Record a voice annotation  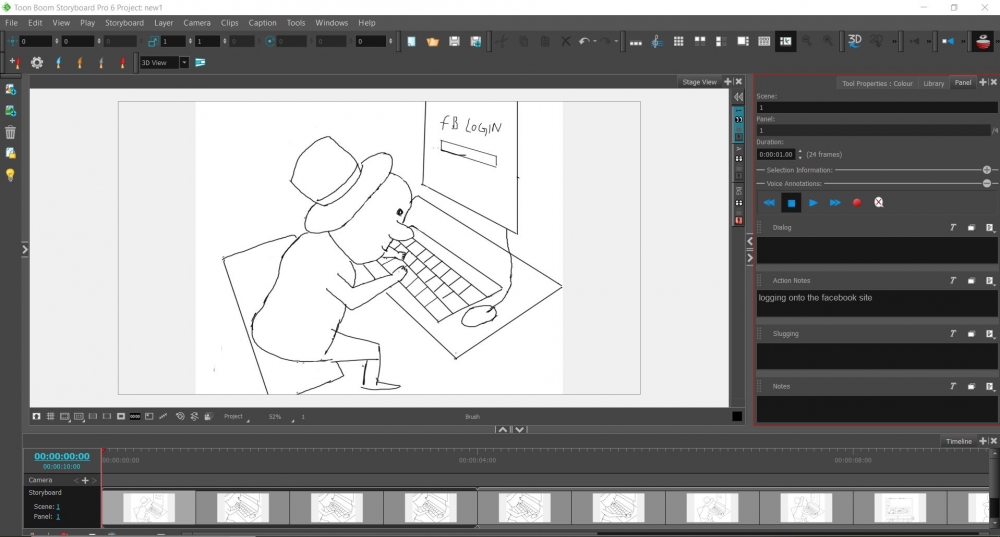pyautogui.click(x=857, y=203)
